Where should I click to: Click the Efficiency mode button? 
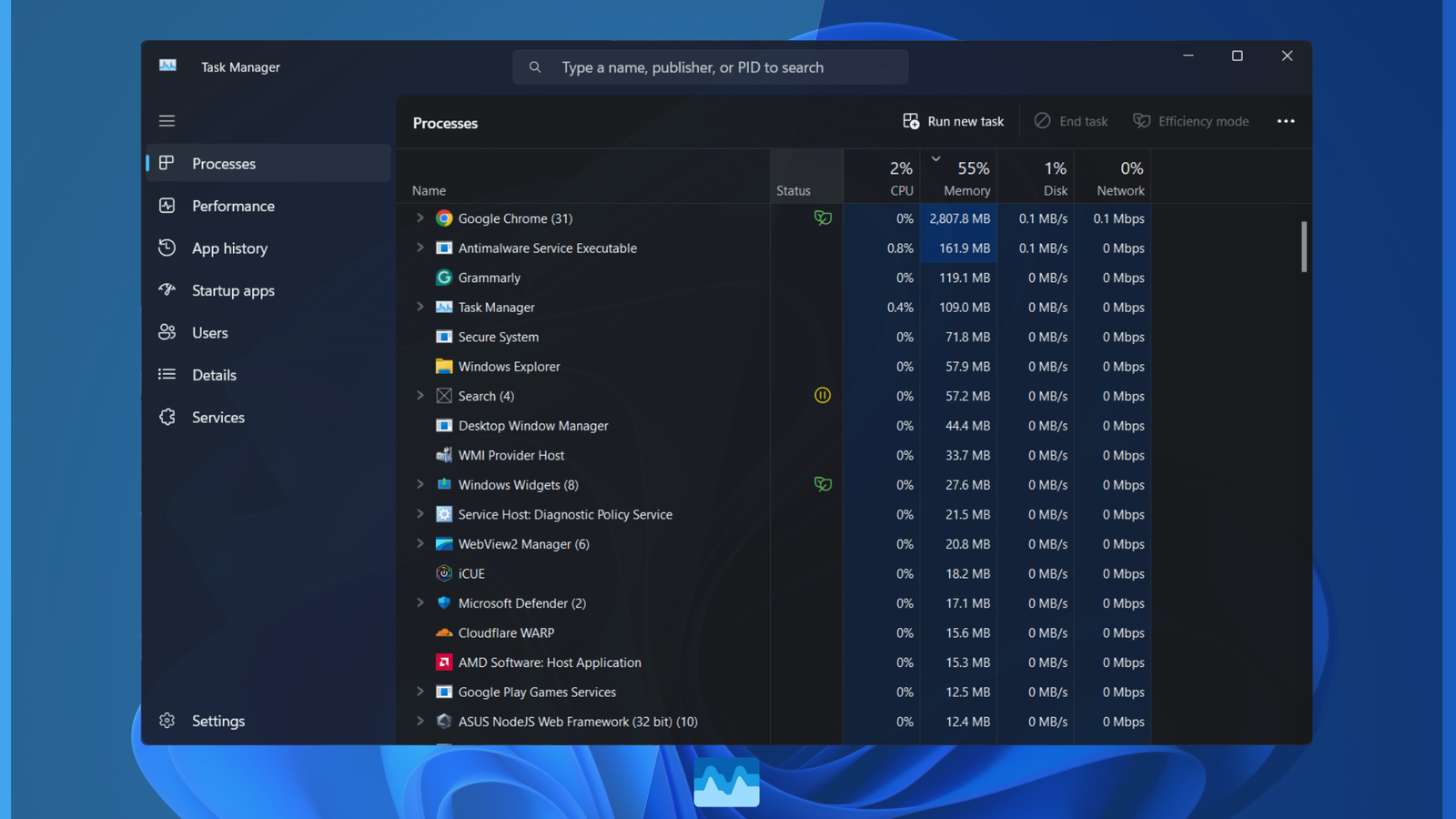click(x=1190, y=121)
